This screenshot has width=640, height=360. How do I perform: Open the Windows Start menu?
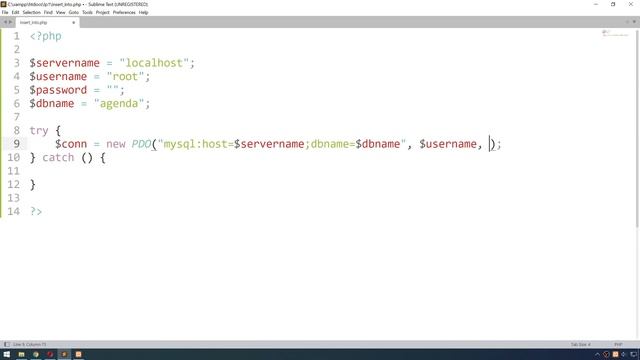[7, 354]
